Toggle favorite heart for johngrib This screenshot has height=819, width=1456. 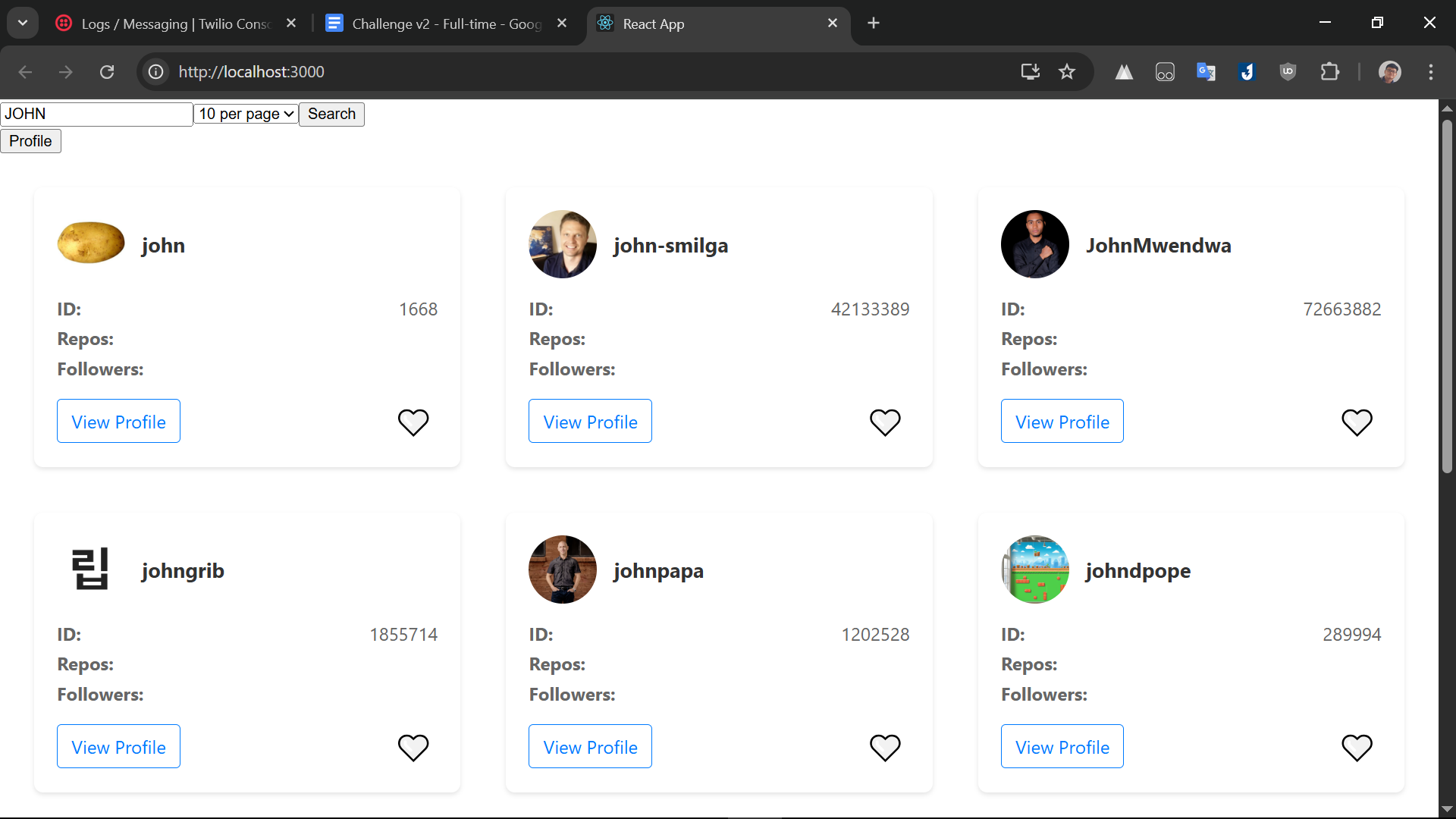point(413,748)
